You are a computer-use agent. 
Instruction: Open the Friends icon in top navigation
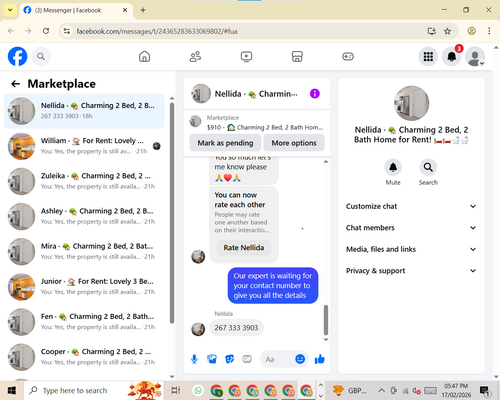(195, 57)
